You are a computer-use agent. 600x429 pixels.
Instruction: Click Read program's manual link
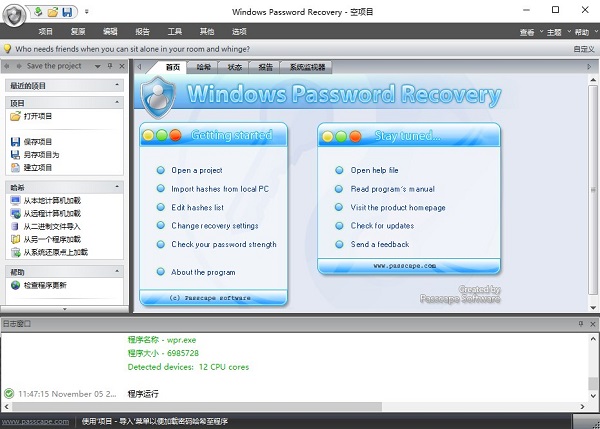click(x=393, y=189)
